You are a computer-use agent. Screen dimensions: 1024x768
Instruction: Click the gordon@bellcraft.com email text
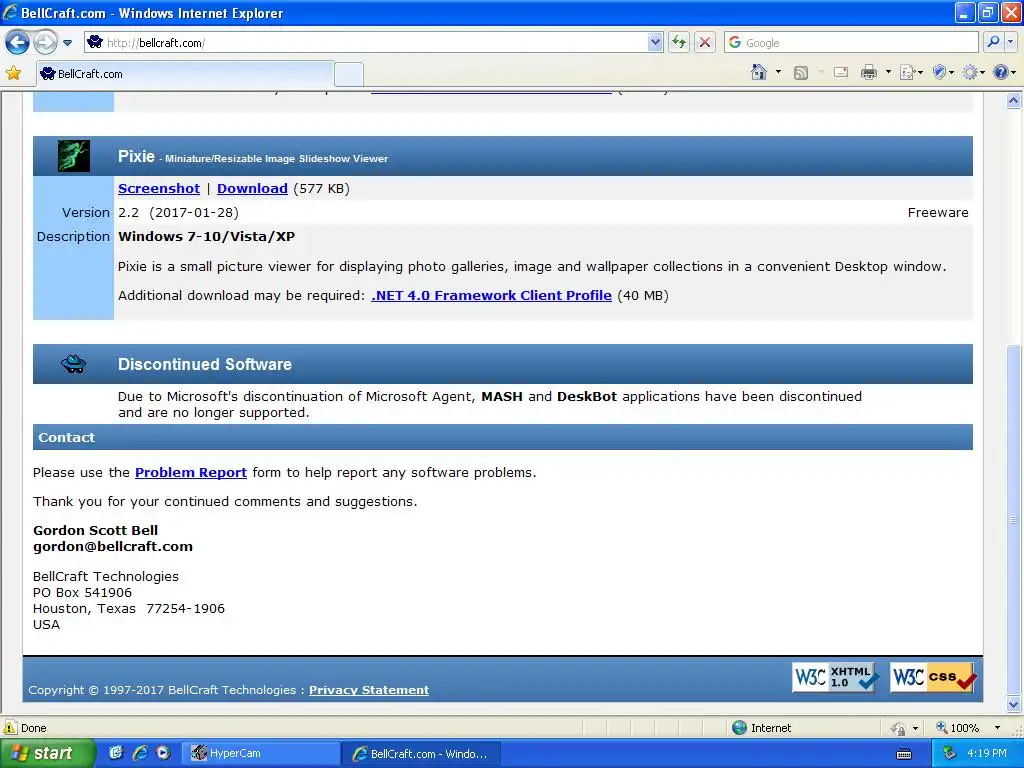point(113,547)
